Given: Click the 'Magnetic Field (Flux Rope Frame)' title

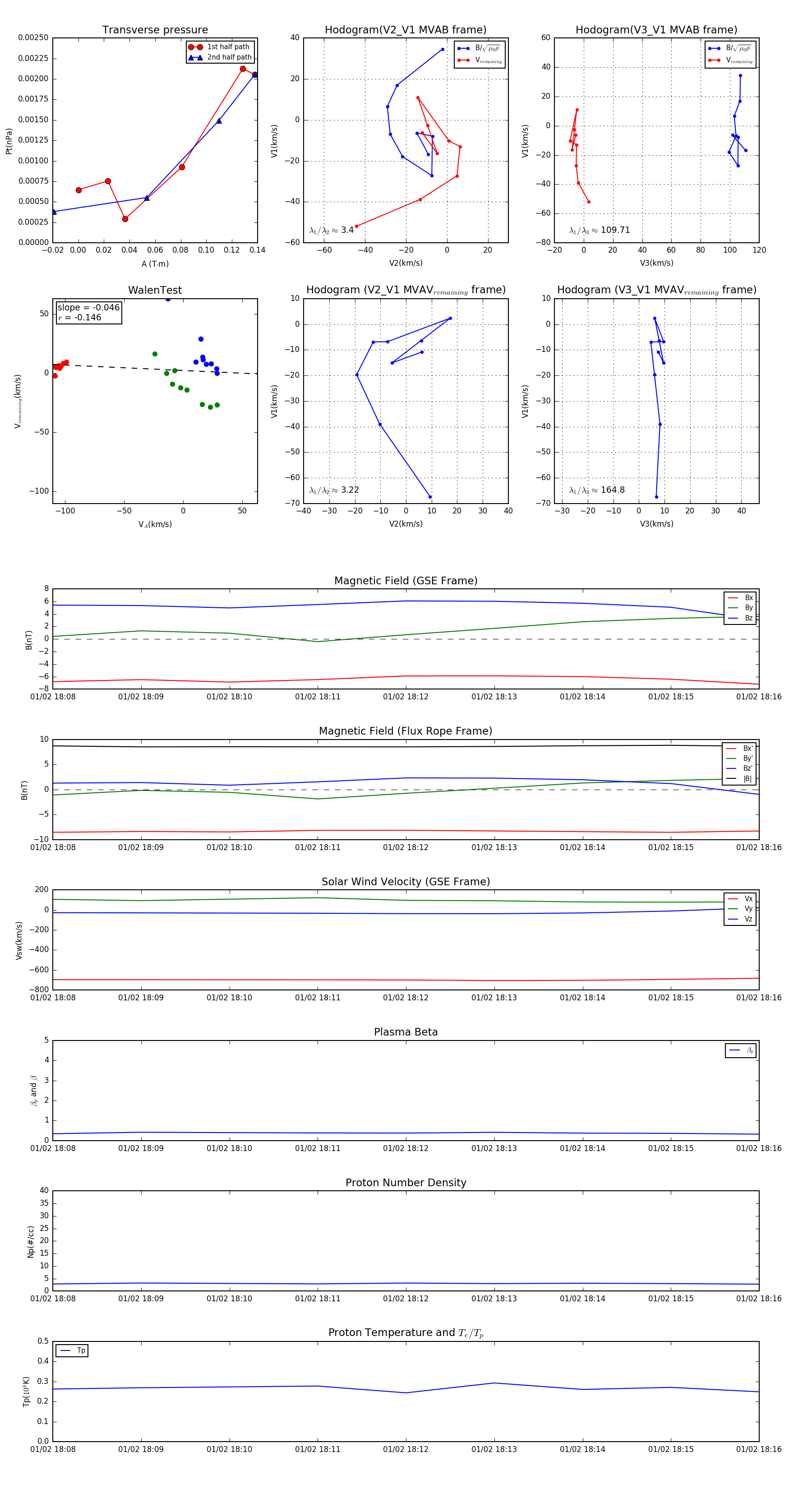Looking at the screenshot, I should [406, 731].
